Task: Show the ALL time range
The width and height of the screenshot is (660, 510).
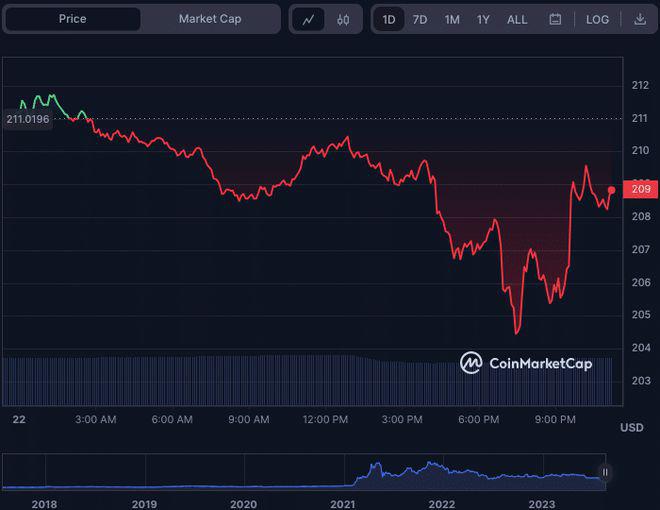Action: coord(517,19)
